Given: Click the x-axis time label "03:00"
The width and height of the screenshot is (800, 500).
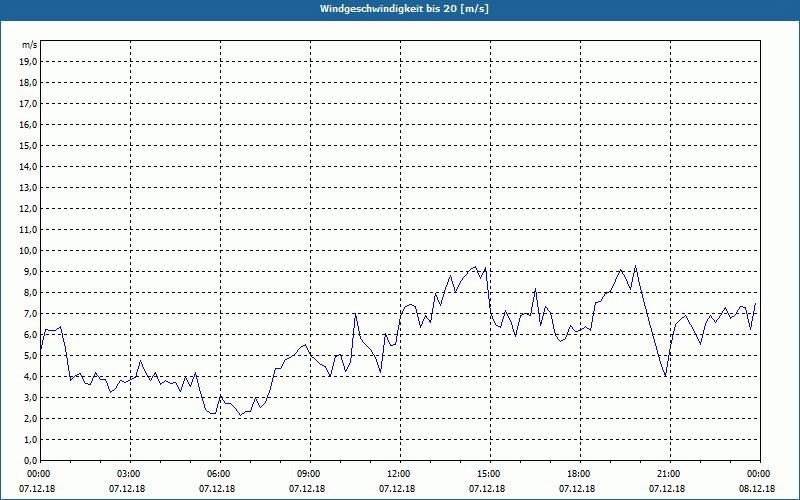Looking at the screenshot, I should pos(129,474).
